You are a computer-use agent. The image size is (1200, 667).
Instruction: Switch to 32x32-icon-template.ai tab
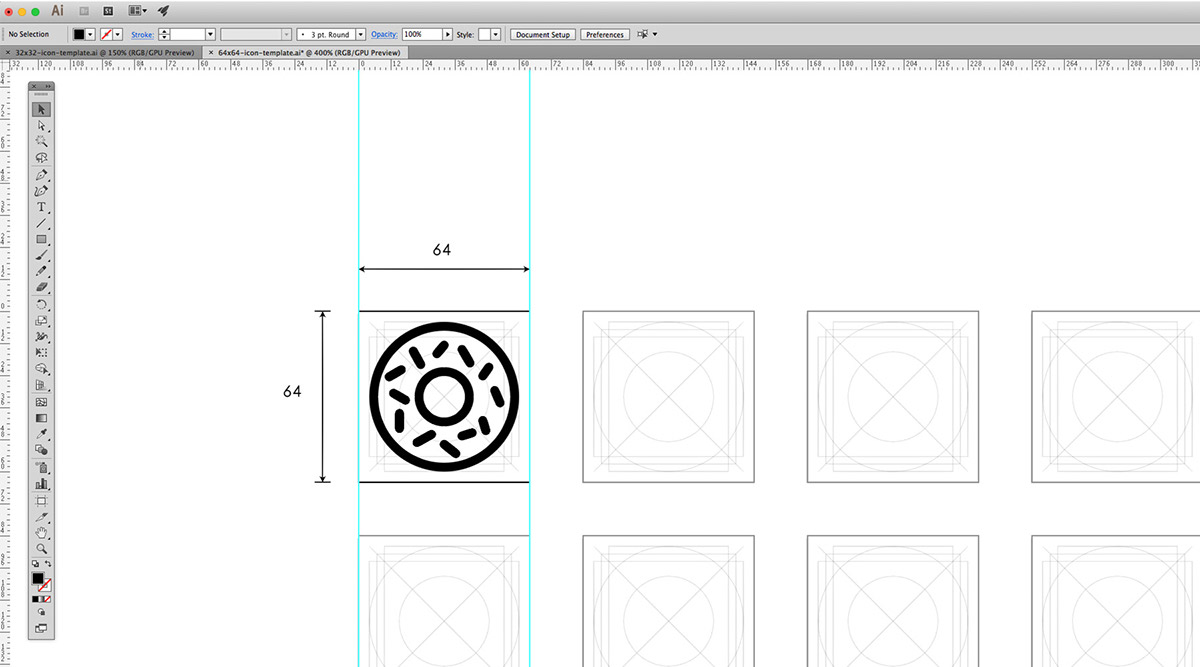click(105, 52)
